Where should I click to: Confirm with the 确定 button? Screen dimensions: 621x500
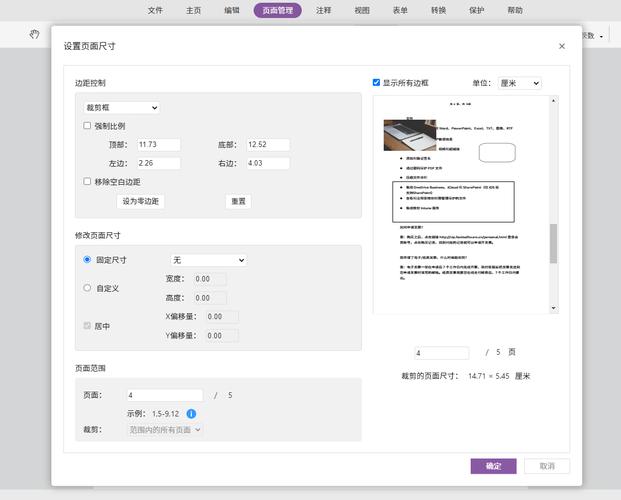click(493, 466)
